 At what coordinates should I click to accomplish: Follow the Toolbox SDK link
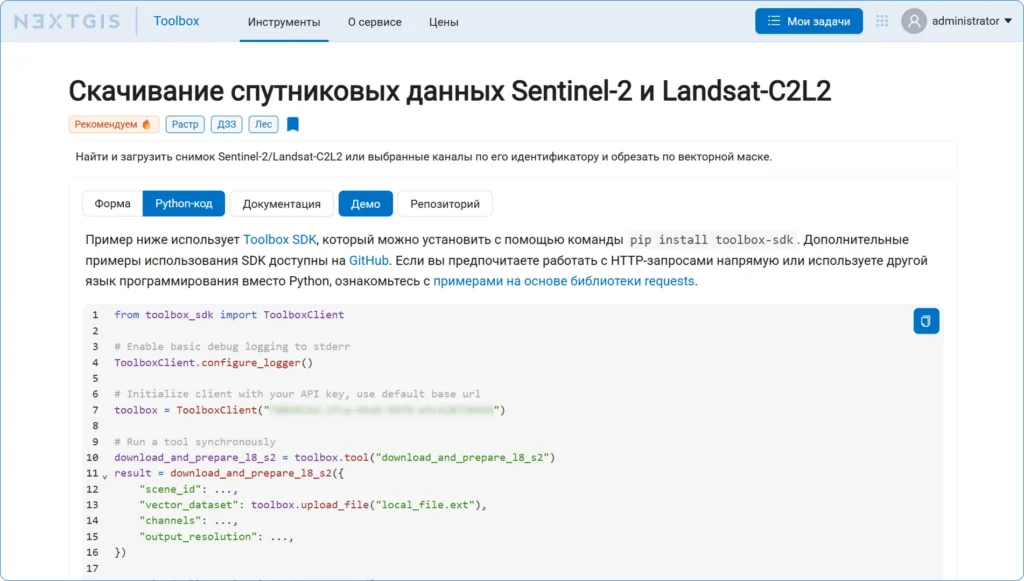point(280,240)
